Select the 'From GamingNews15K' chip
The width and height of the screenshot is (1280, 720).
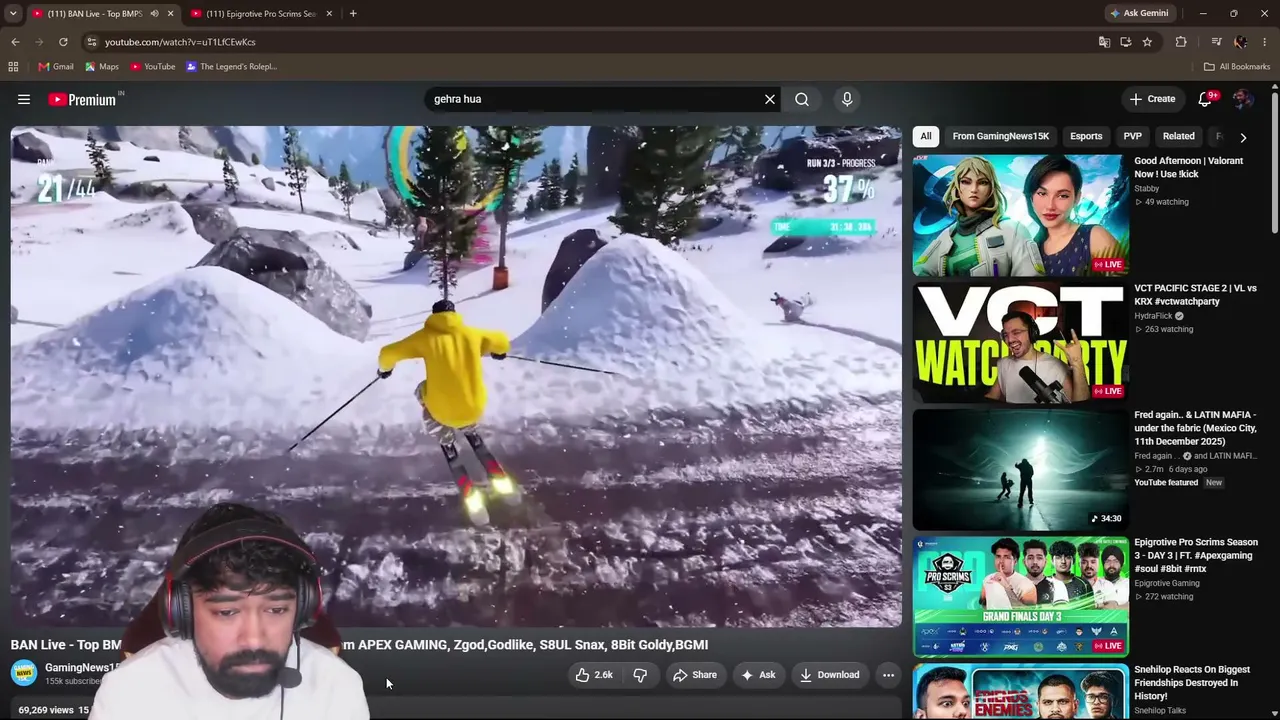pos(1001,136)
